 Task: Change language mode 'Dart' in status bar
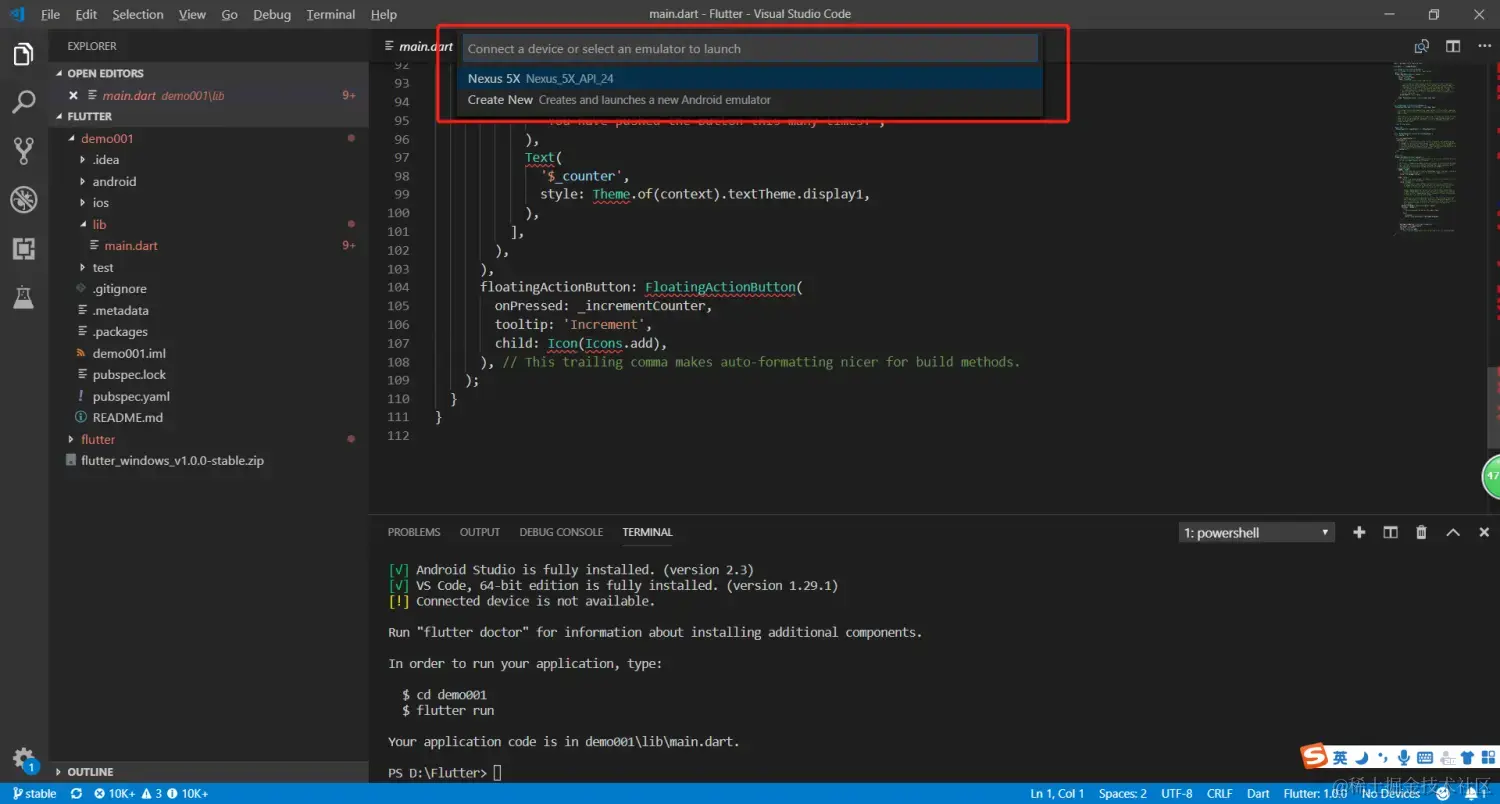click(1258, 793)
